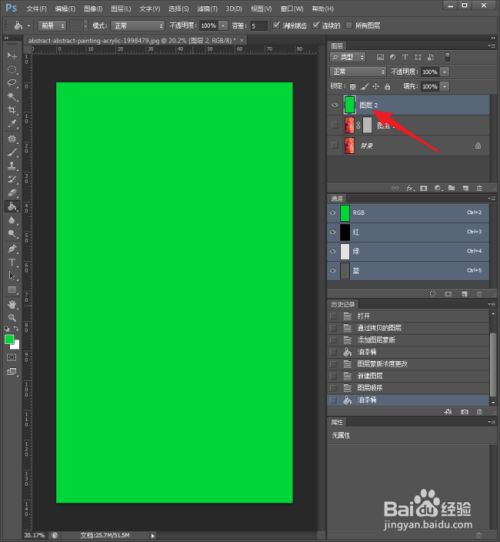Open the 图像(I) menu
The height and width of the screenshot is (542, 500).
click(93, 9)
